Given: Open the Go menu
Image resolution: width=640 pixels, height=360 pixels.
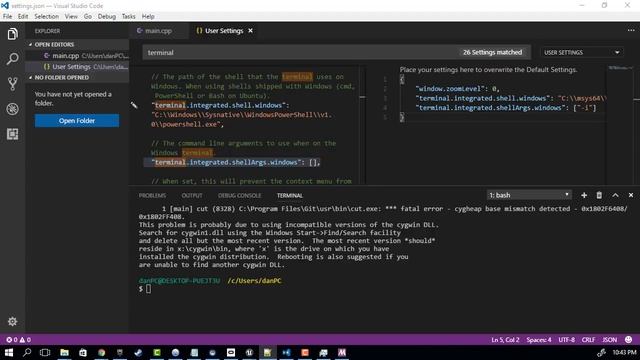Looking at the screenshot, I should tap(88, 16).
